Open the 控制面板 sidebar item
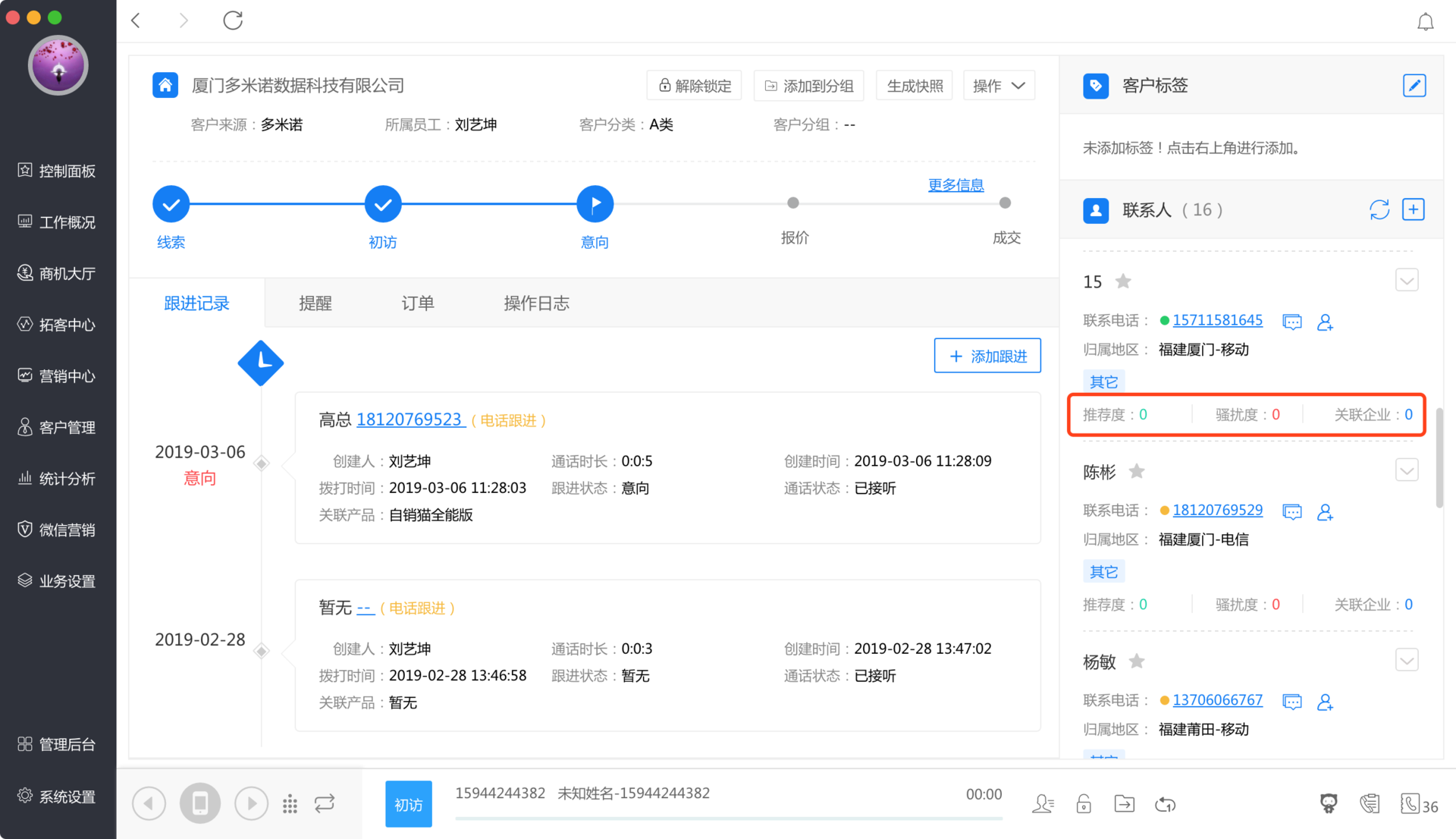The width and height of the screenshot is (1456, 839). tap(58, 171)
